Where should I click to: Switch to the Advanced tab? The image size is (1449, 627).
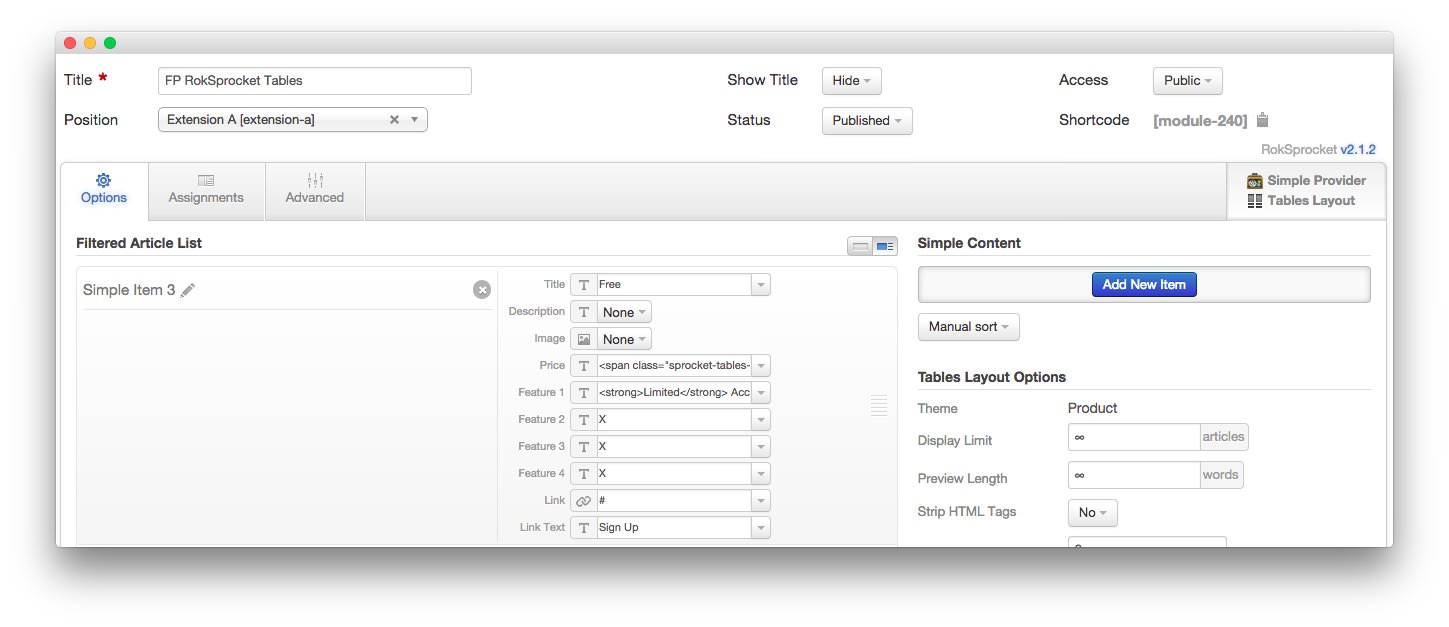coord(315,190)
